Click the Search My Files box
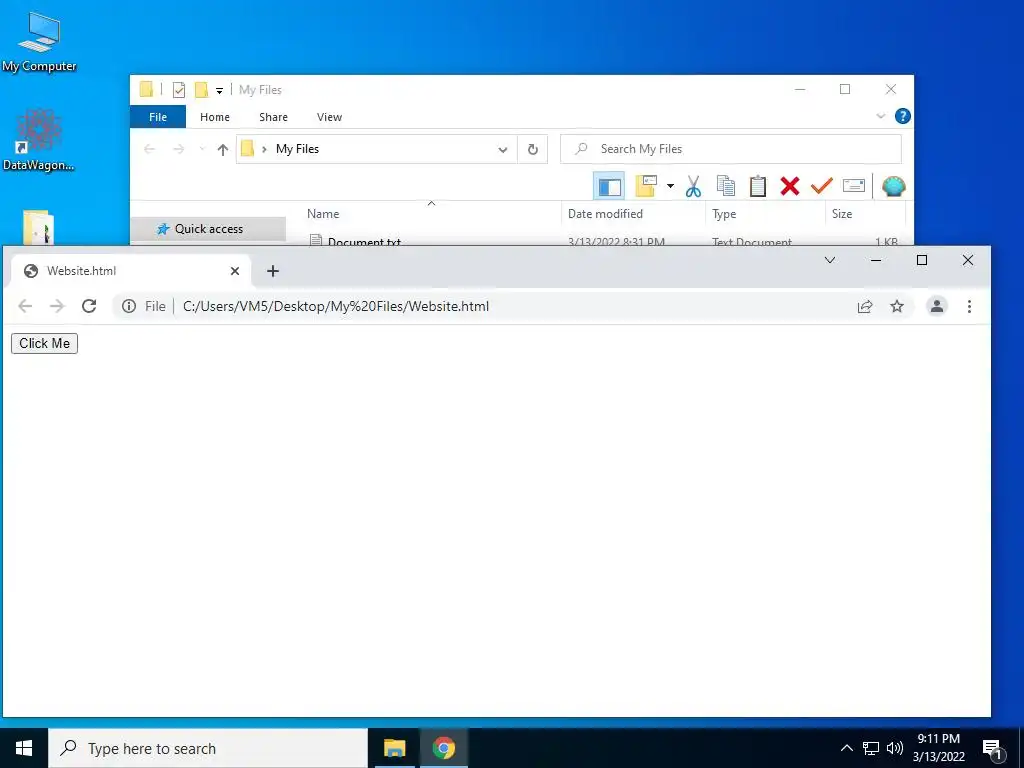 [731, 149]
